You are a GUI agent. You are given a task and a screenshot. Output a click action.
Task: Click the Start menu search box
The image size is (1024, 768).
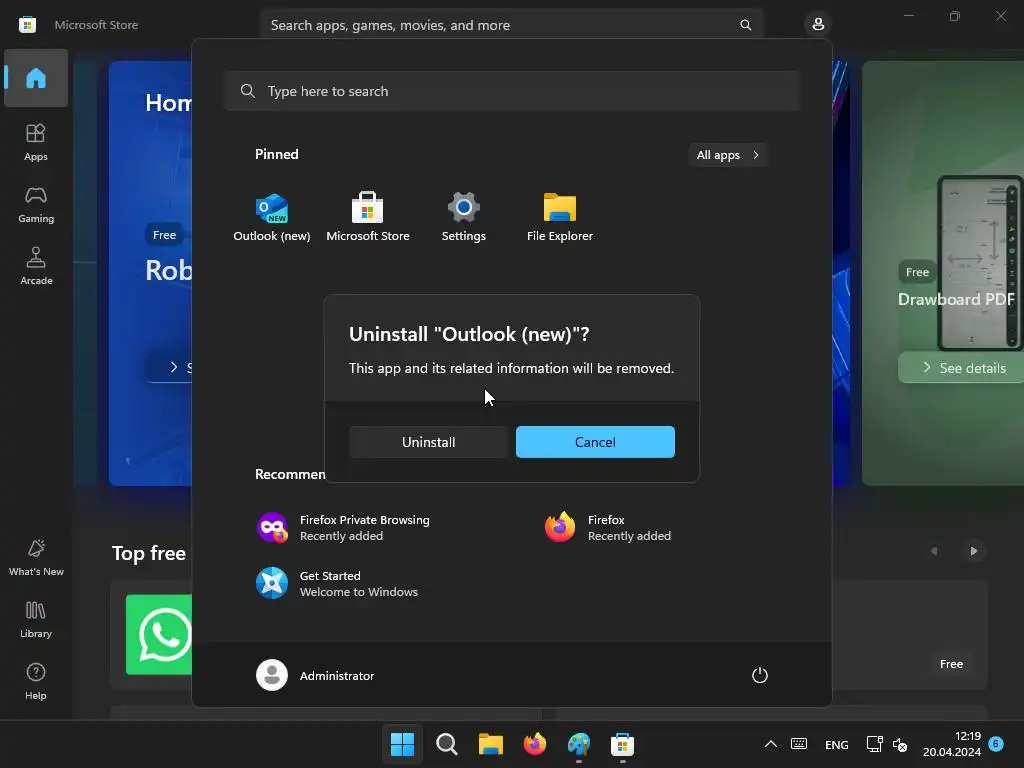point(512,91)
